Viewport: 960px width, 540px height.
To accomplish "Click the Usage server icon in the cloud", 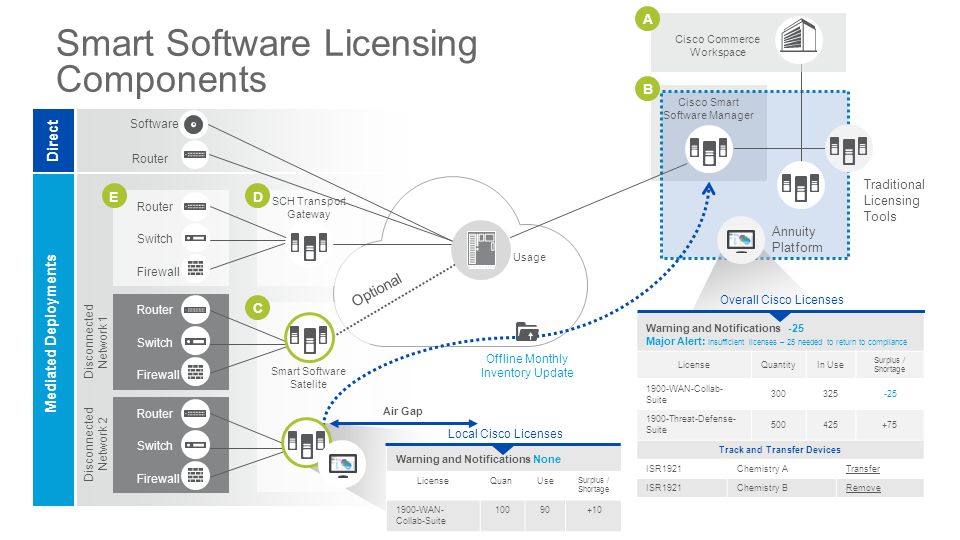I will (481, 249).
